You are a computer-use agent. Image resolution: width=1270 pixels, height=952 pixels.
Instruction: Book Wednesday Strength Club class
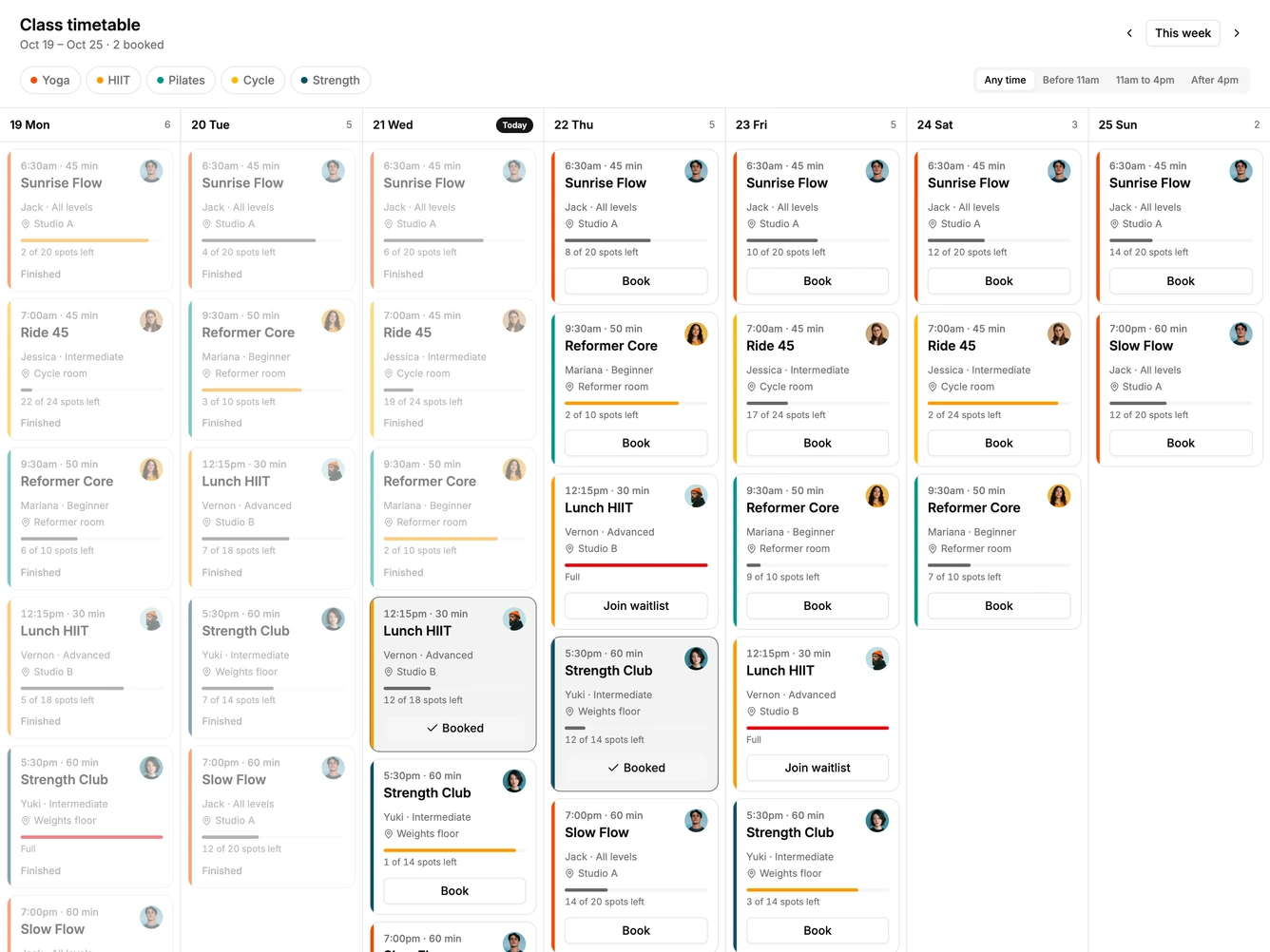pos(454,890)
